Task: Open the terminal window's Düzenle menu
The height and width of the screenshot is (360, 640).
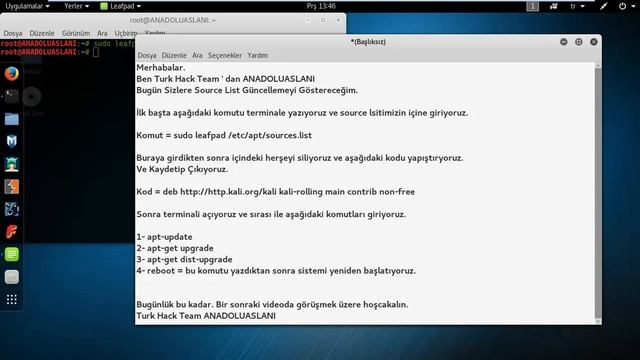Action: pyautogui.click(x=42, y=33)
